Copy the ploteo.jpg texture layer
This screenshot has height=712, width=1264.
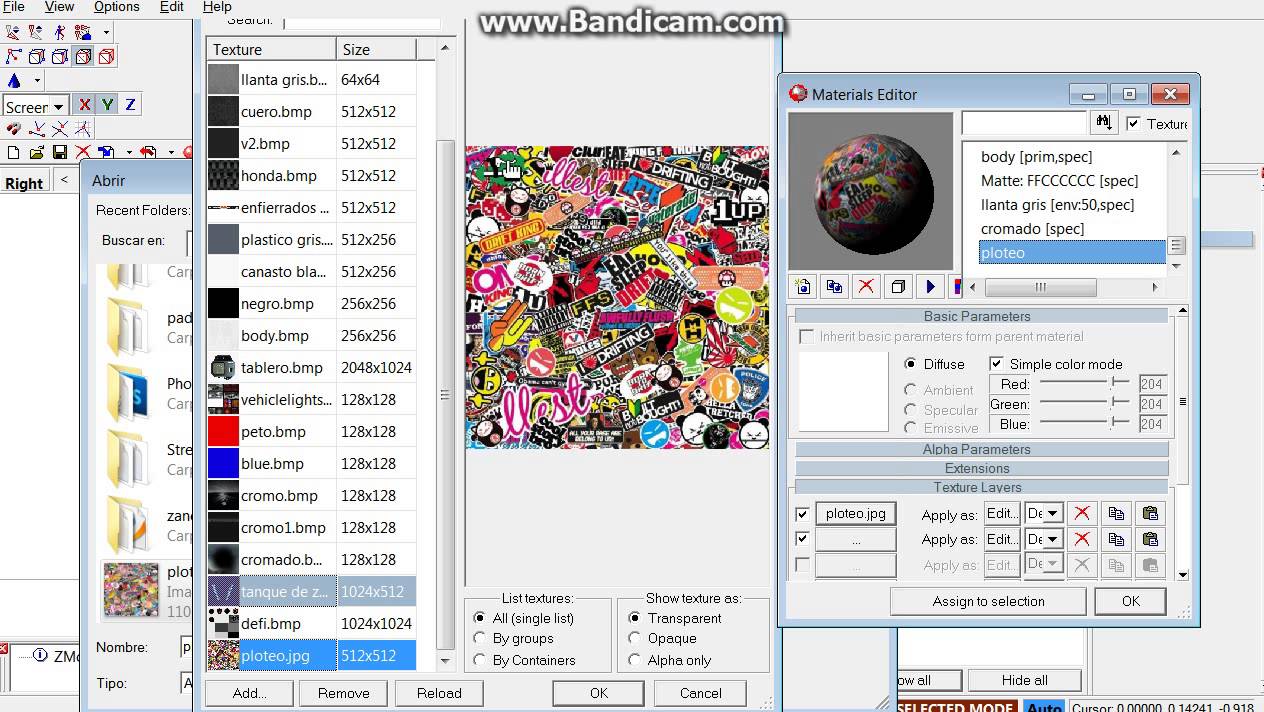click(1116, 513)
